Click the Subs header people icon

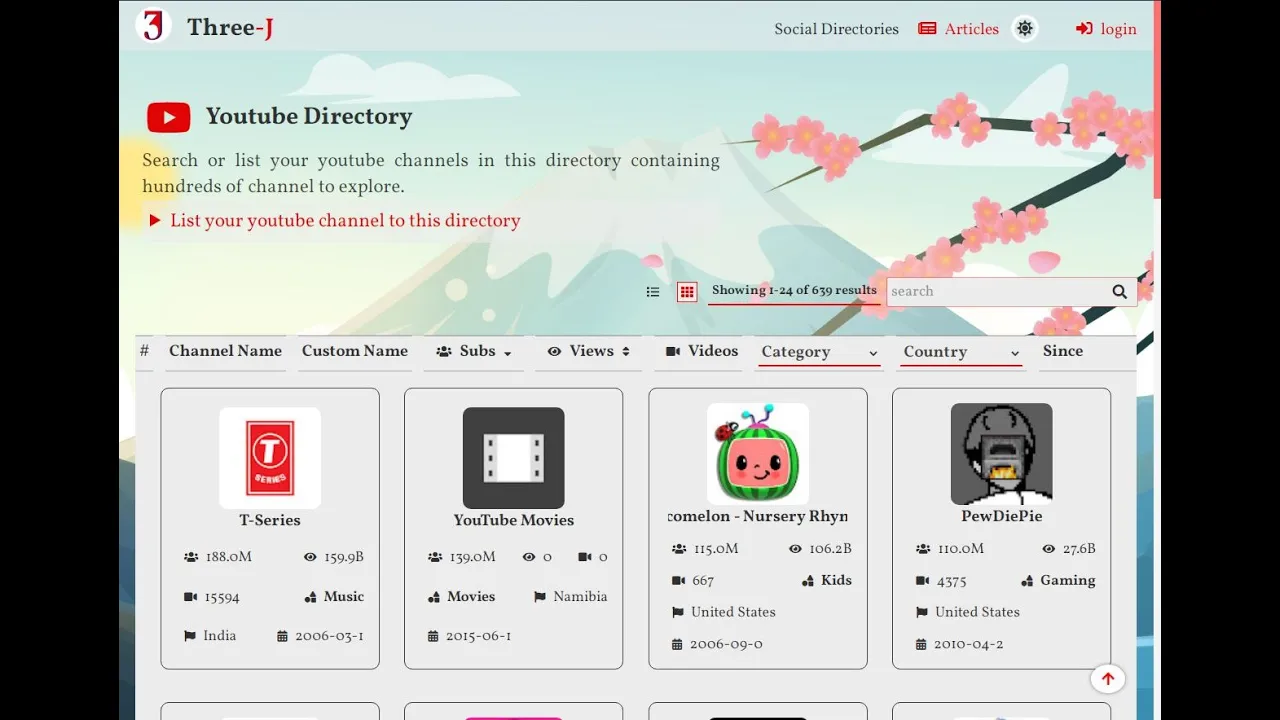click(444, 352)
